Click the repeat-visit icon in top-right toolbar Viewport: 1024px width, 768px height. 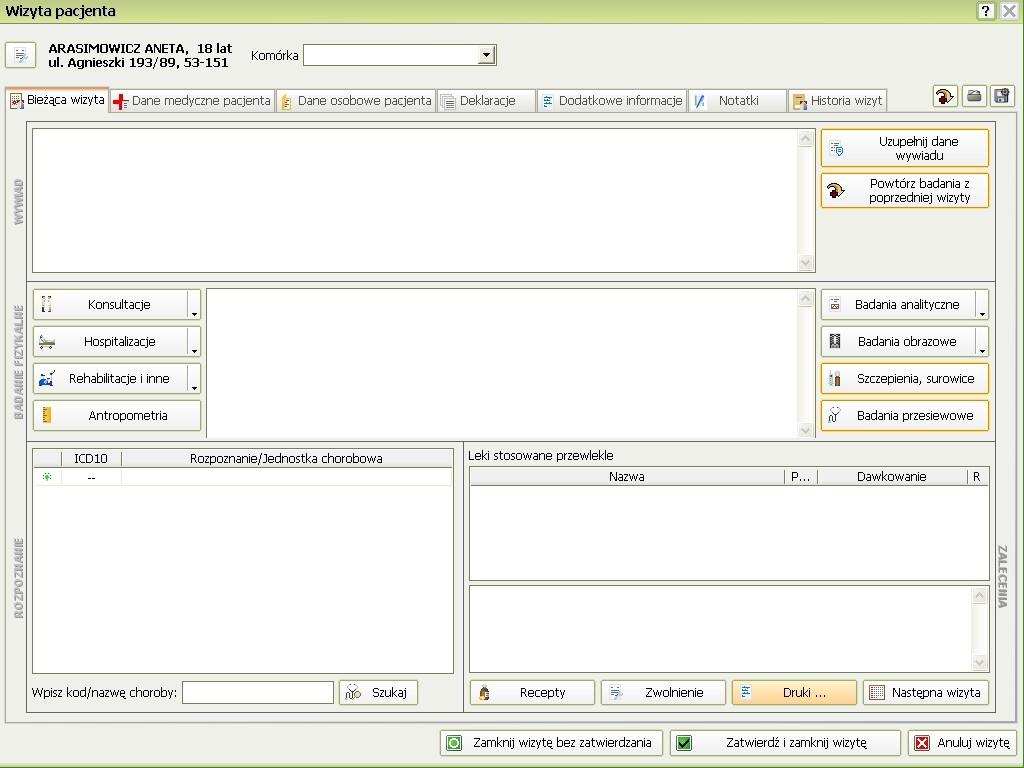945,96
